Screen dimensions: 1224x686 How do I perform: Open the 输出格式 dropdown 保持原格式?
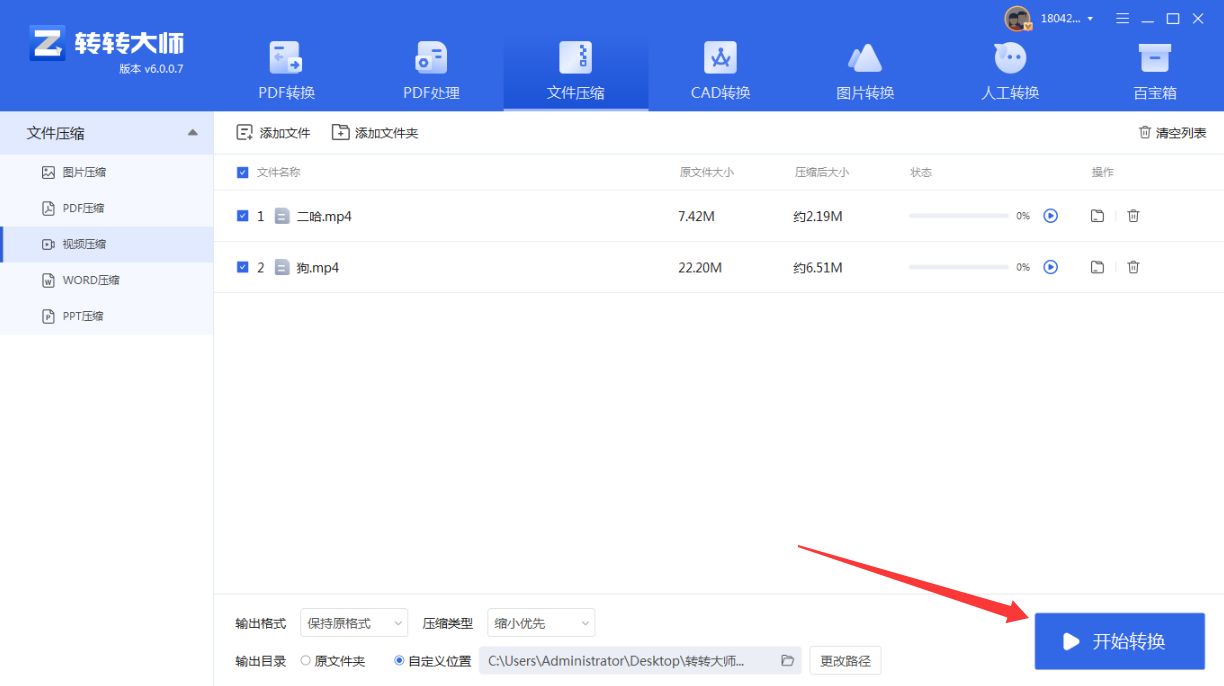click(x=354, y=623)
